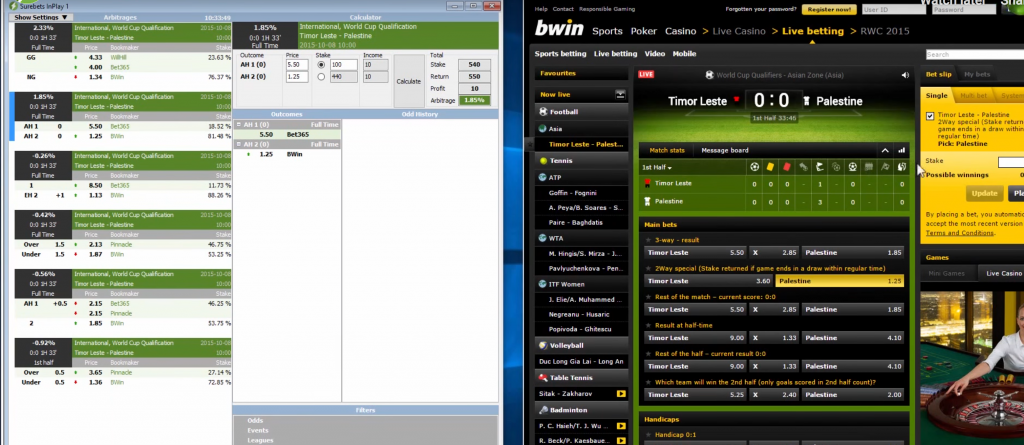Click the globe icon beside ITF Women

click(x=543, y=284)
